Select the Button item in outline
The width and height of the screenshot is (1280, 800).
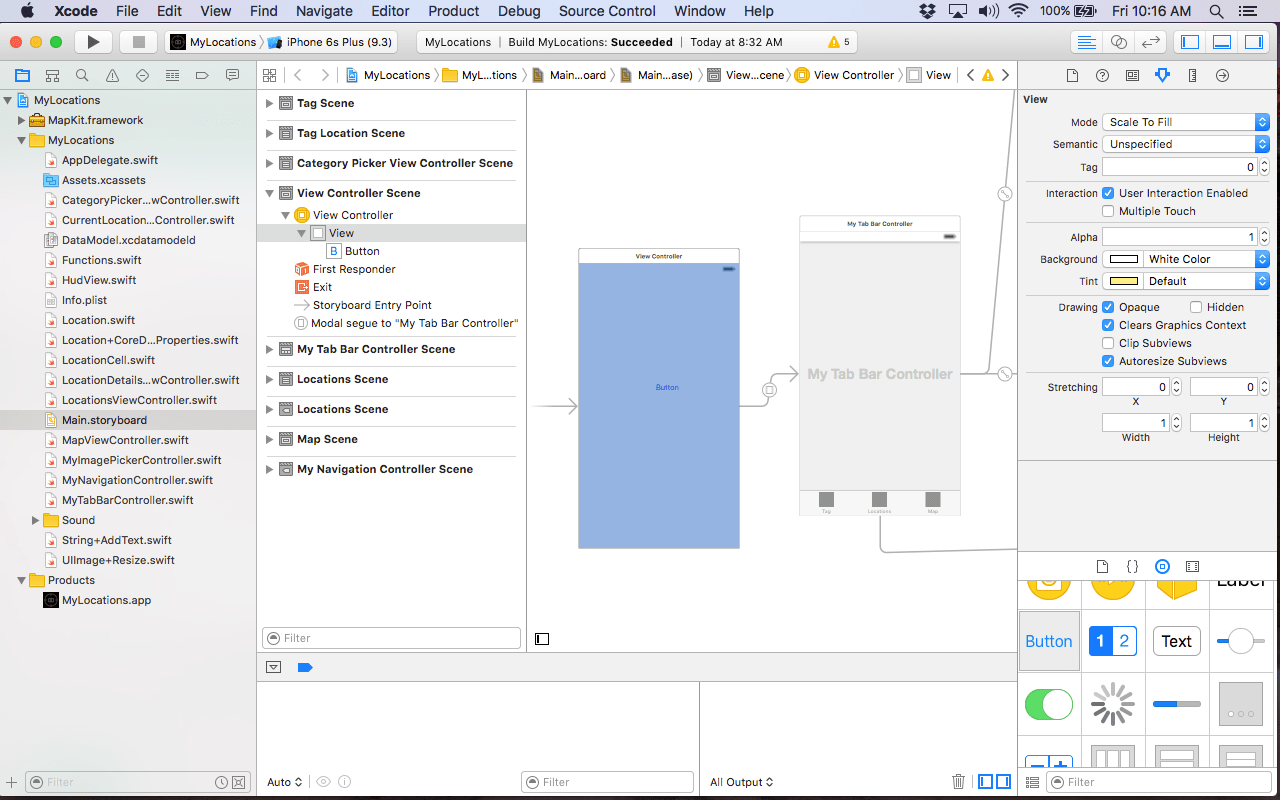(x=362, y=251)
